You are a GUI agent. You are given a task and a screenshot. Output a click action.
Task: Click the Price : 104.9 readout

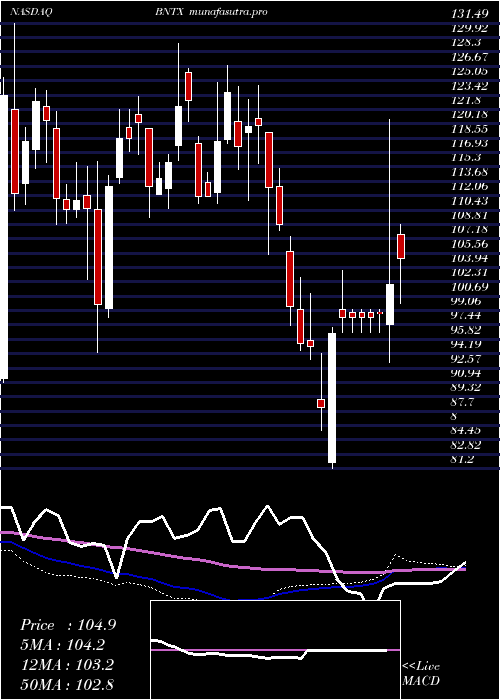[68, 625]
